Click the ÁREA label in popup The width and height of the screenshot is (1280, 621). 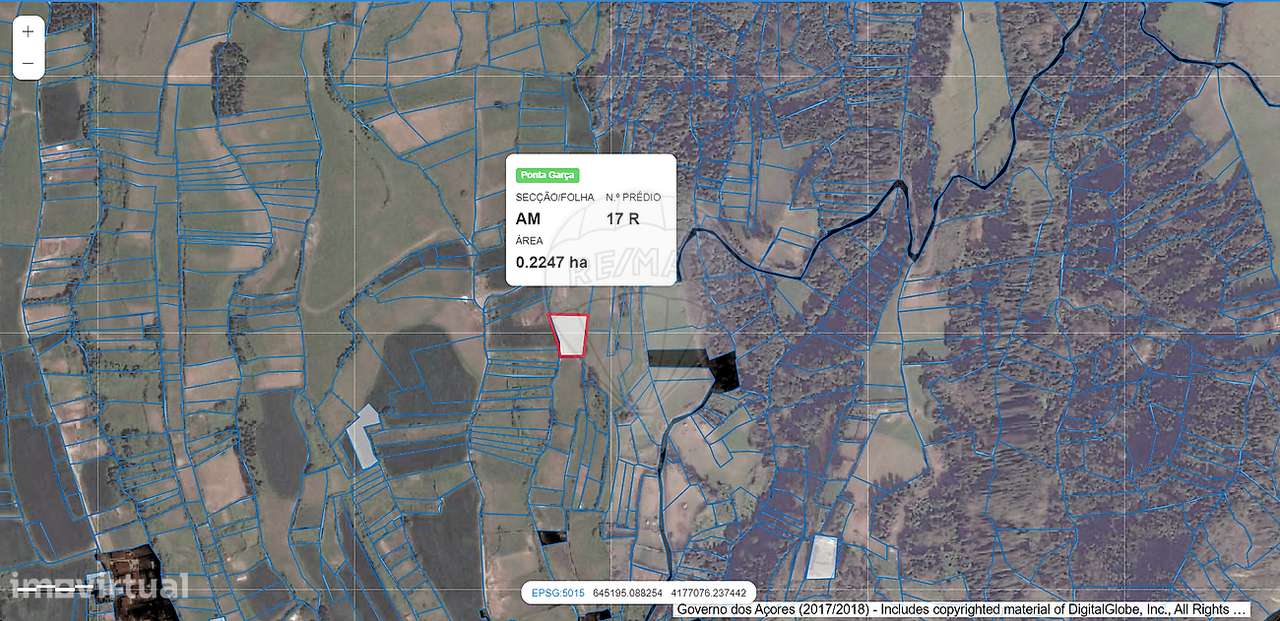pos(530,241)
